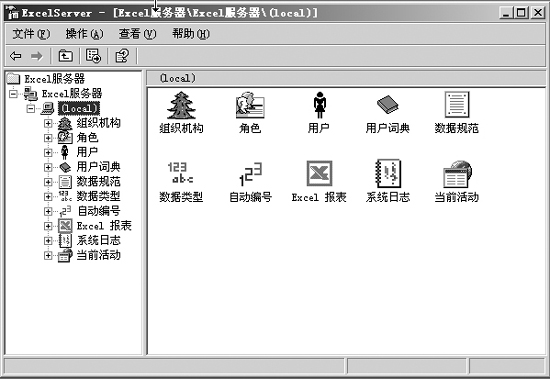Image resolution: width=550 pixels, height=379 pixels.
Task: Select 用户词典 in the tree
Action: click(x=99, y=167)
